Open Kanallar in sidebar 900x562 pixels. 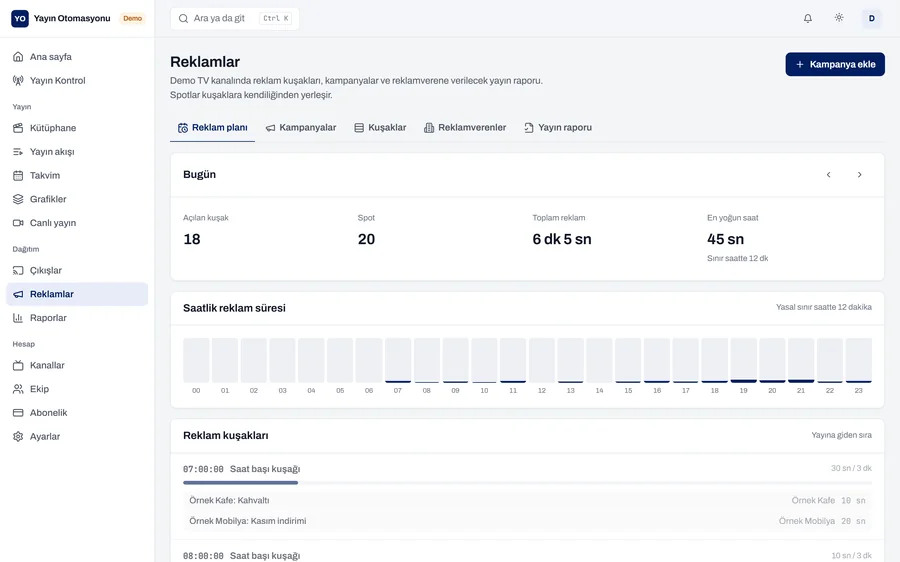(77, 365)
